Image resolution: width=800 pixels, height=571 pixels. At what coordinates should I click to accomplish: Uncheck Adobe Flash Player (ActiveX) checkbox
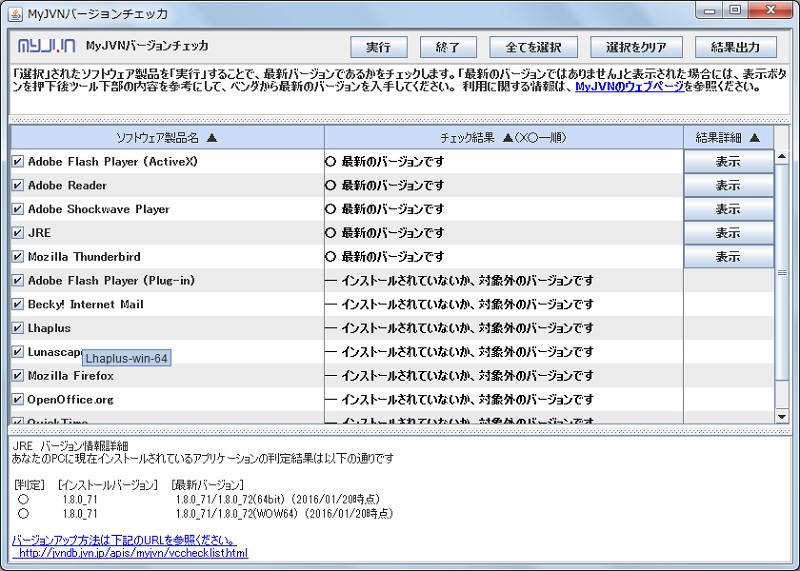point(18,162)
